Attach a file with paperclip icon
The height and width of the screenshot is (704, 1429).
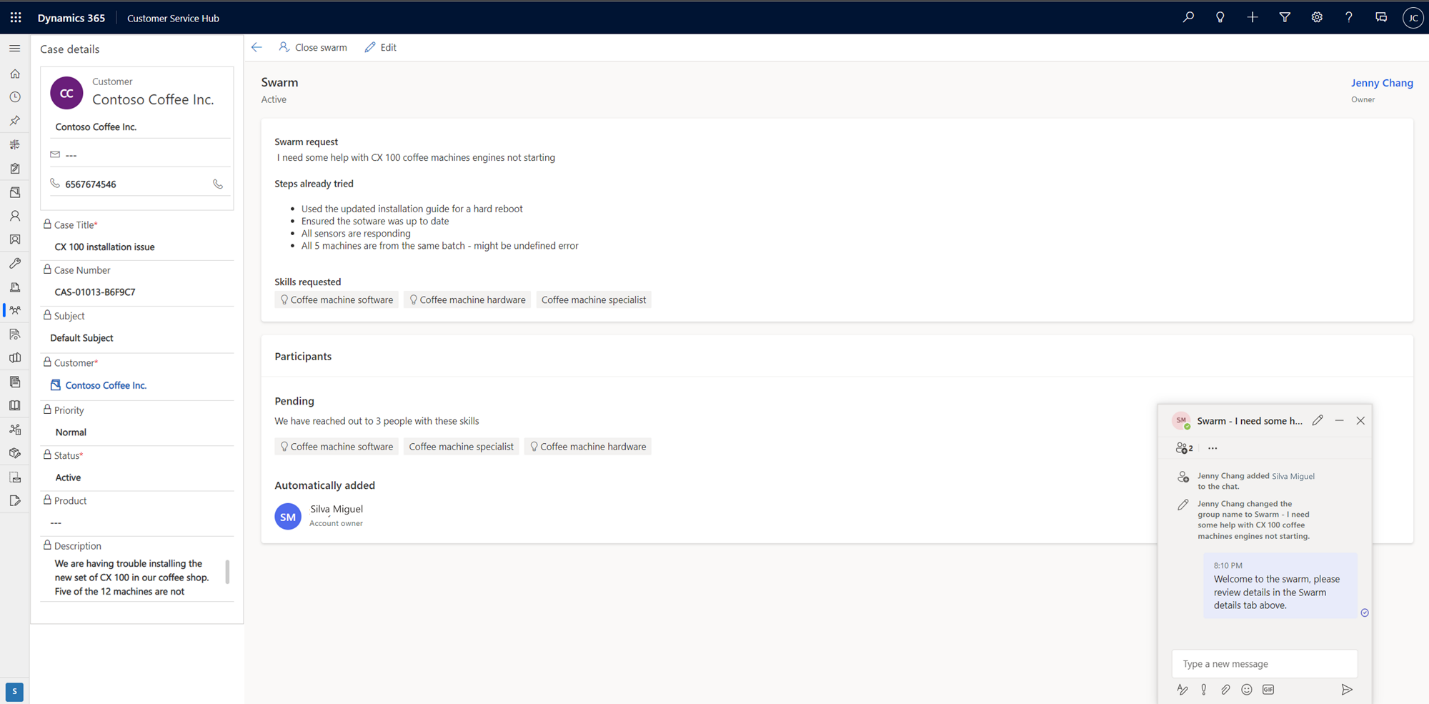point(1225,690)
